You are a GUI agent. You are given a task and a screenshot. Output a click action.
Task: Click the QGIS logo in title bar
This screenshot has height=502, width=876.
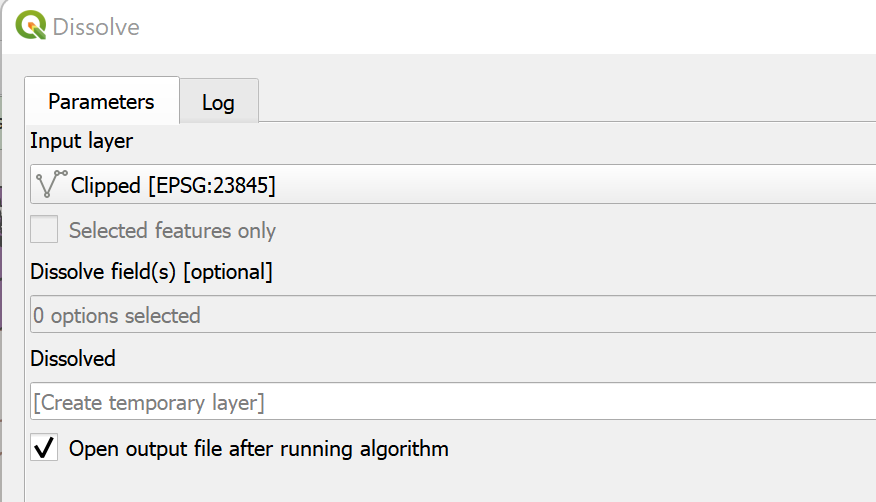pos(29,26)
